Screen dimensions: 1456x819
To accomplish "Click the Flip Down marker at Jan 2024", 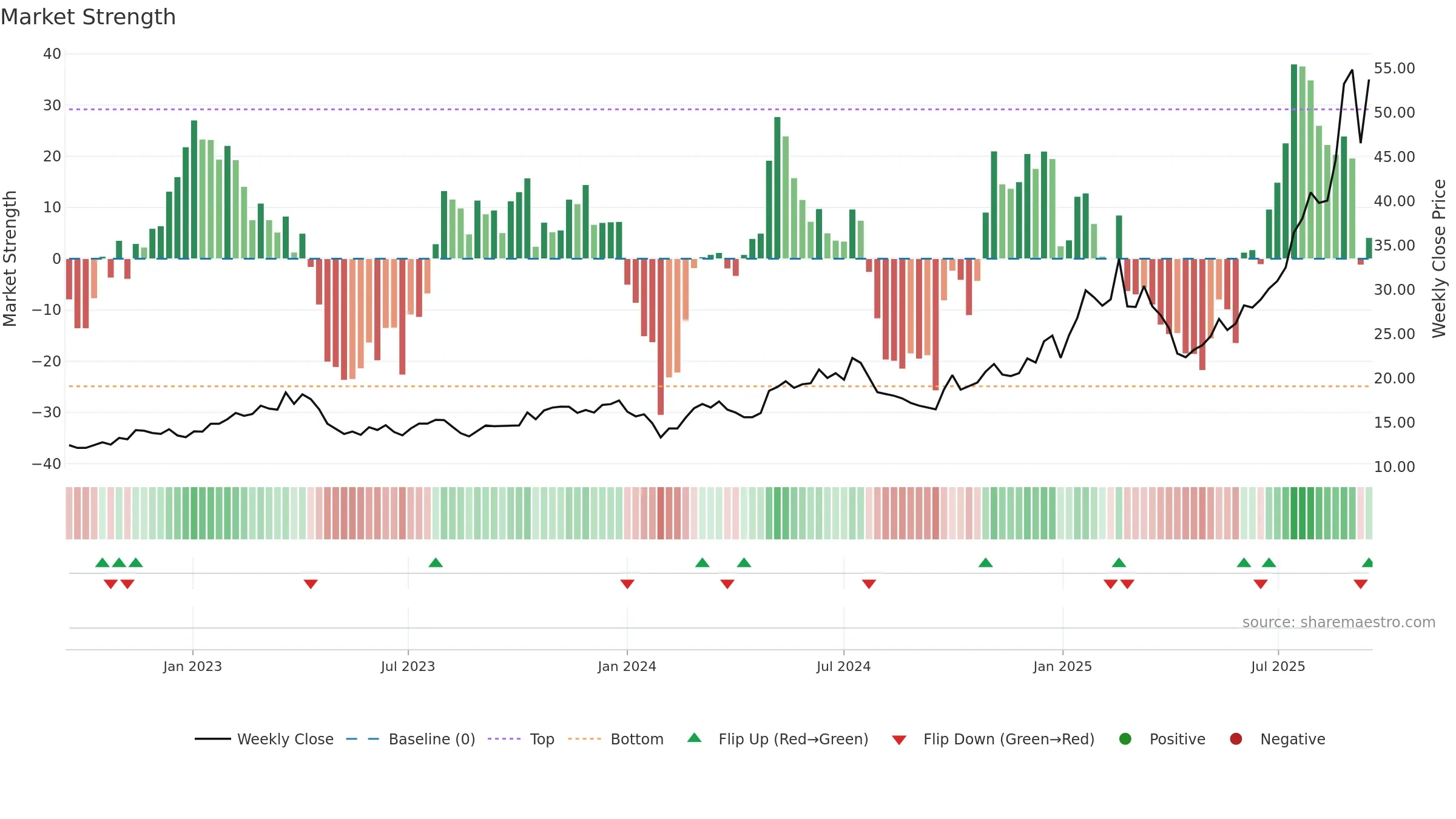I will coord(627,584).
